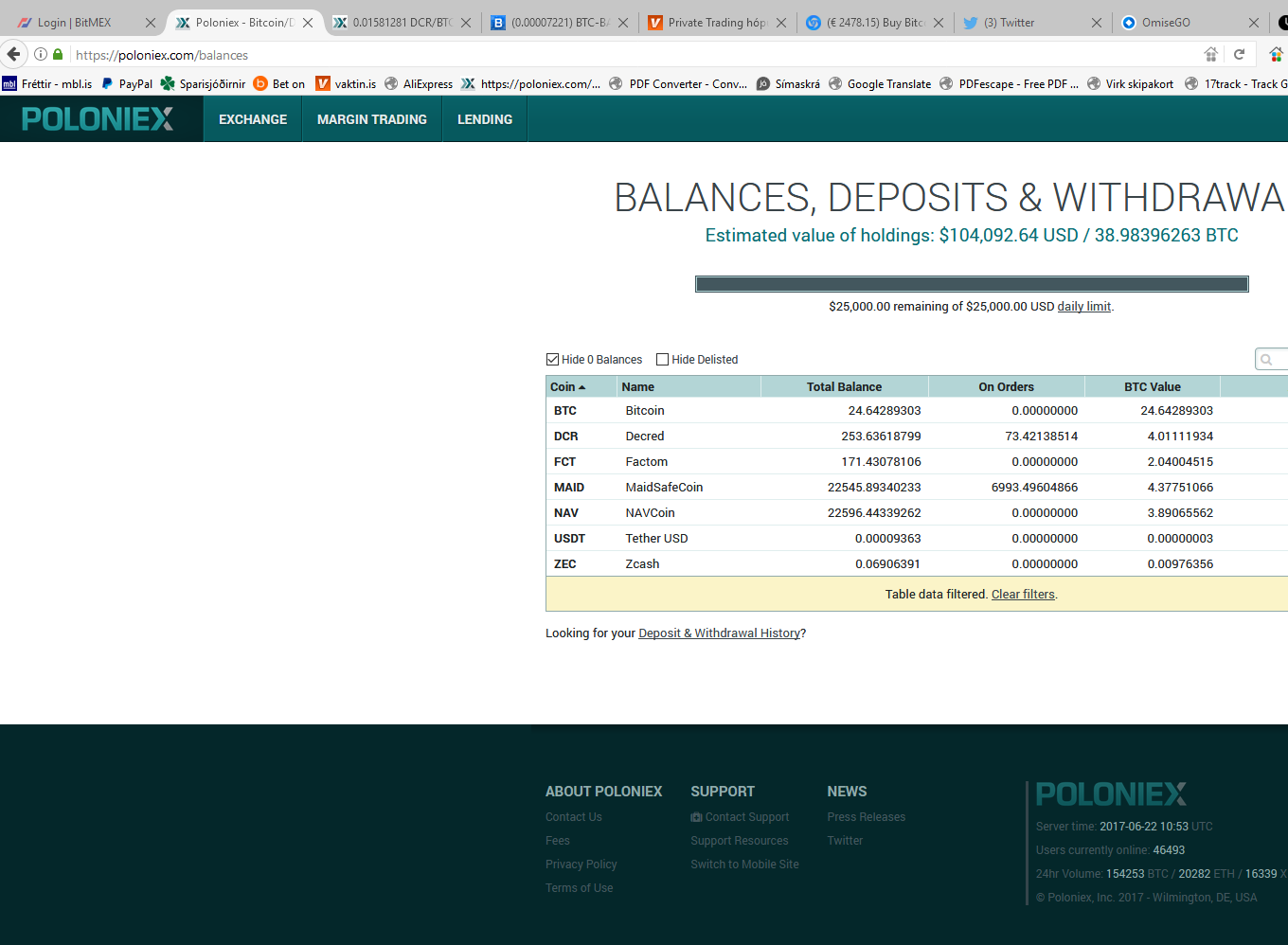1288x945 pixels.
Task: Click the Poloniex logo in header
Action: coord(98,119)
